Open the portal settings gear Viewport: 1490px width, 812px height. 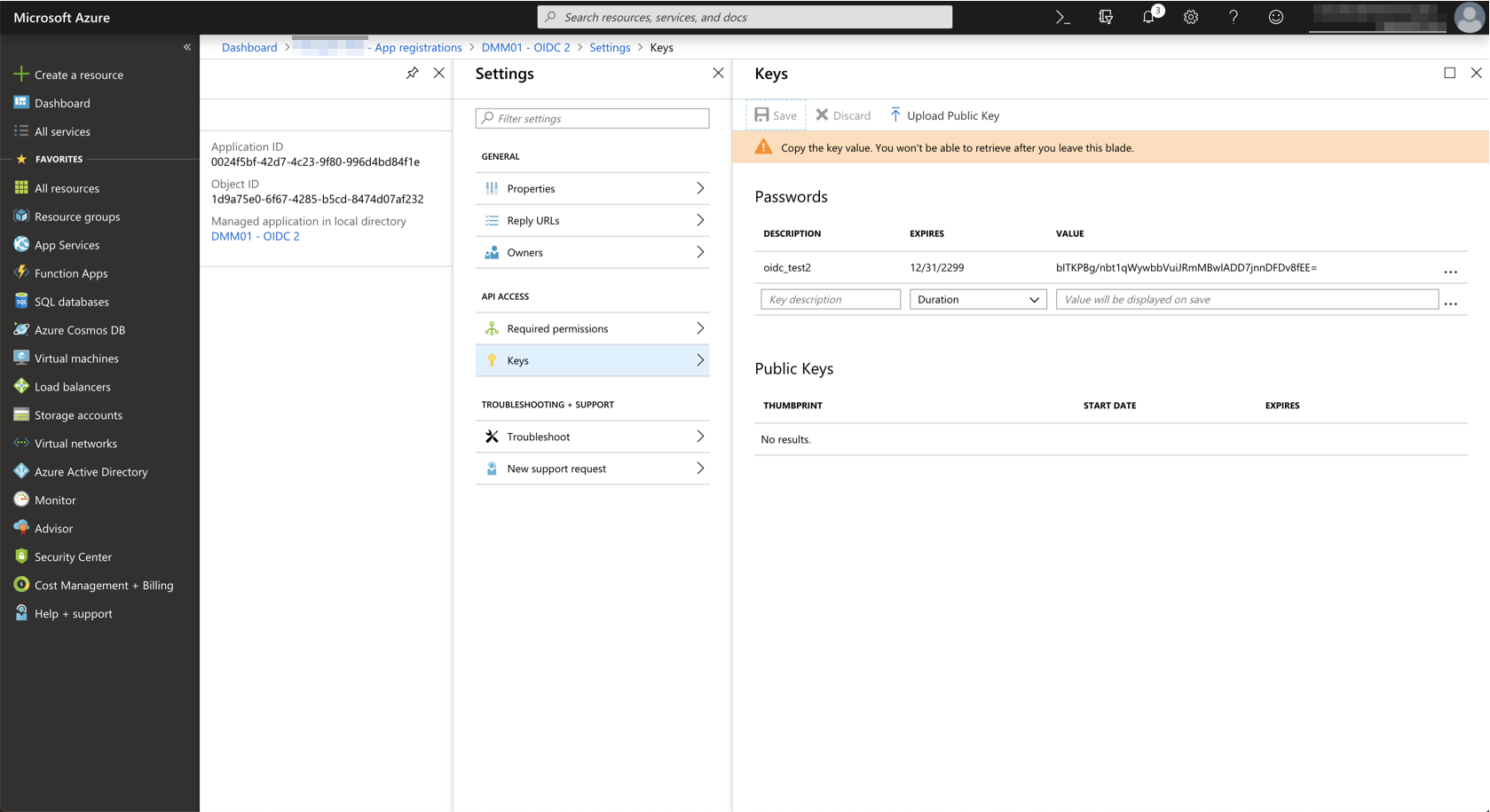[1190, 16]
